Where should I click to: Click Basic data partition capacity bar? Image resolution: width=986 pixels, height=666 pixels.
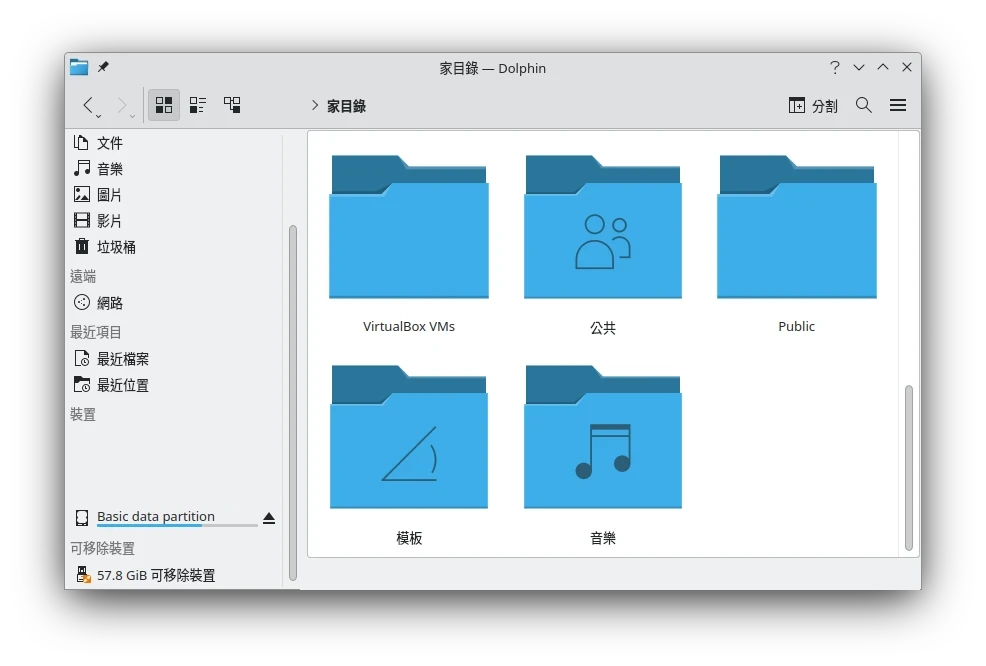(177, 525)
